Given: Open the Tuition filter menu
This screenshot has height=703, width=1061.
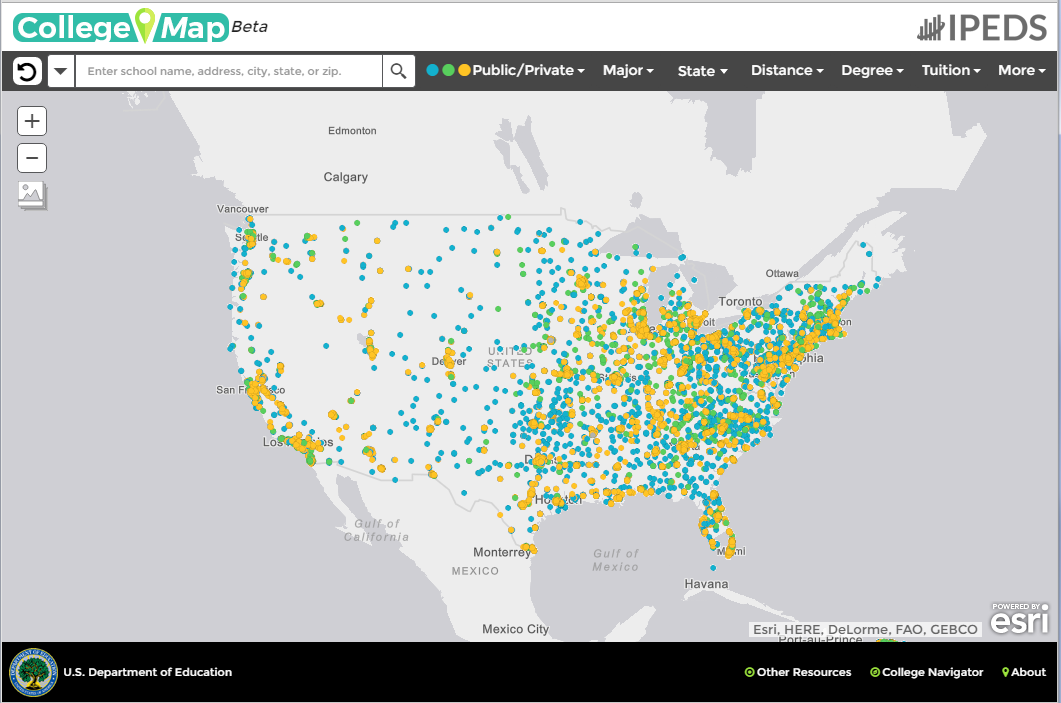Looking at the screenshot, I should (x=951, y=71).
